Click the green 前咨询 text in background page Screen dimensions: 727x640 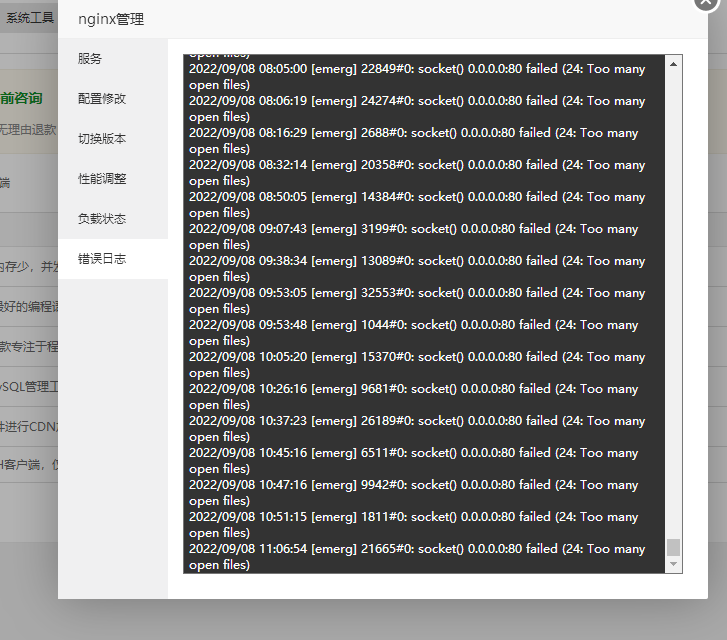tap(21, 98)
